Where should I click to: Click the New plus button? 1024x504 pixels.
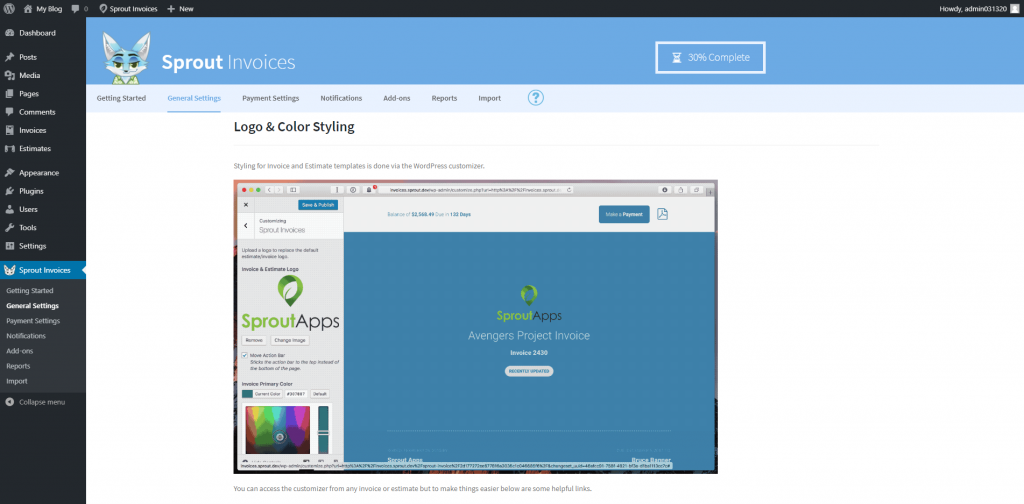click(x=180, y=9)
